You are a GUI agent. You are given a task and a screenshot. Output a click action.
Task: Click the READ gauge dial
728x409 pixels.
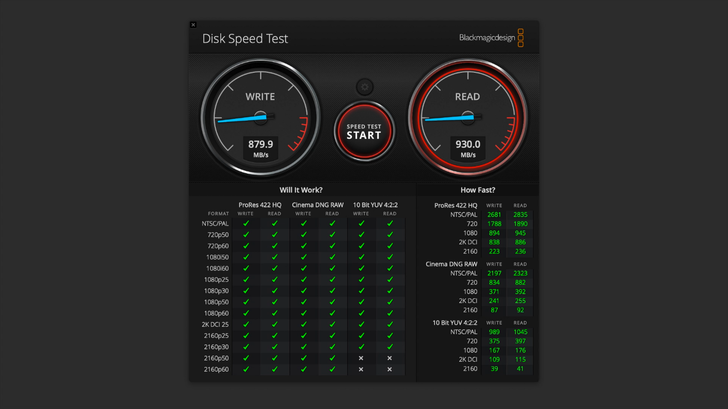(468, 117)
